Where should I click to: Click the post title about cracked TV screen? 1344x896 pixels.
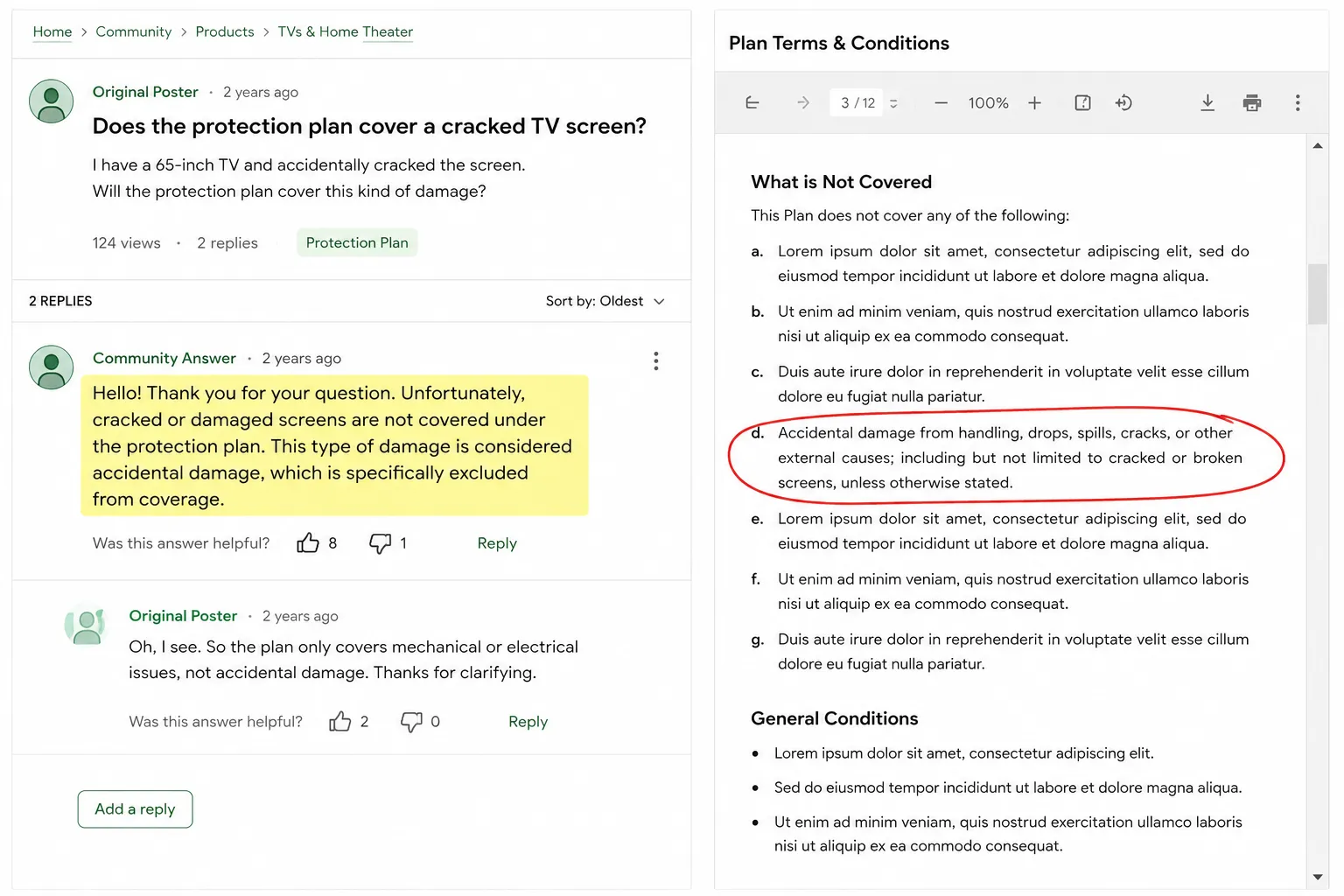pyautogui.click(x=369, y=126)
